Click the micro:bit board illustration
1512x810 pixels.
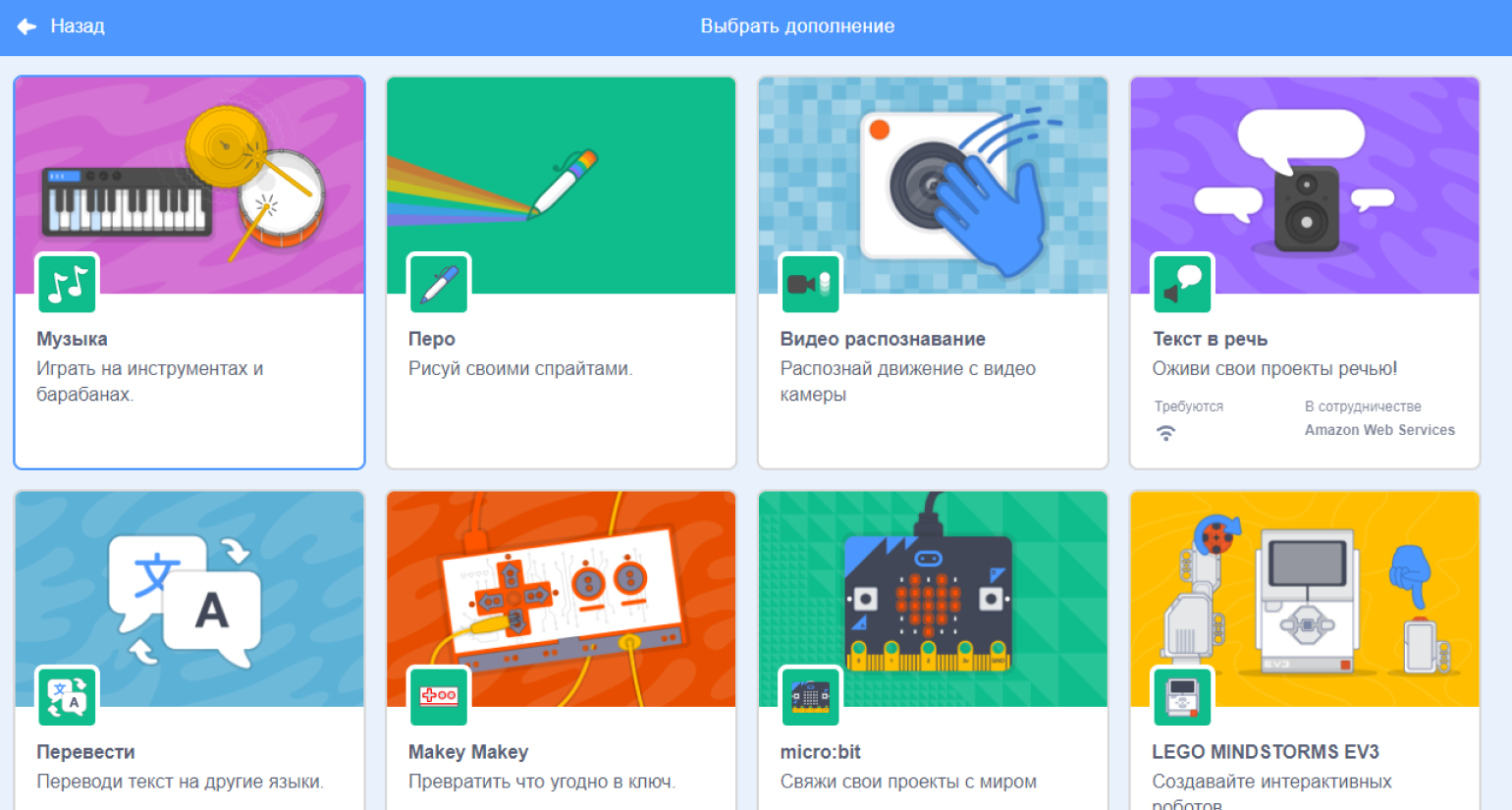[928, 599]
